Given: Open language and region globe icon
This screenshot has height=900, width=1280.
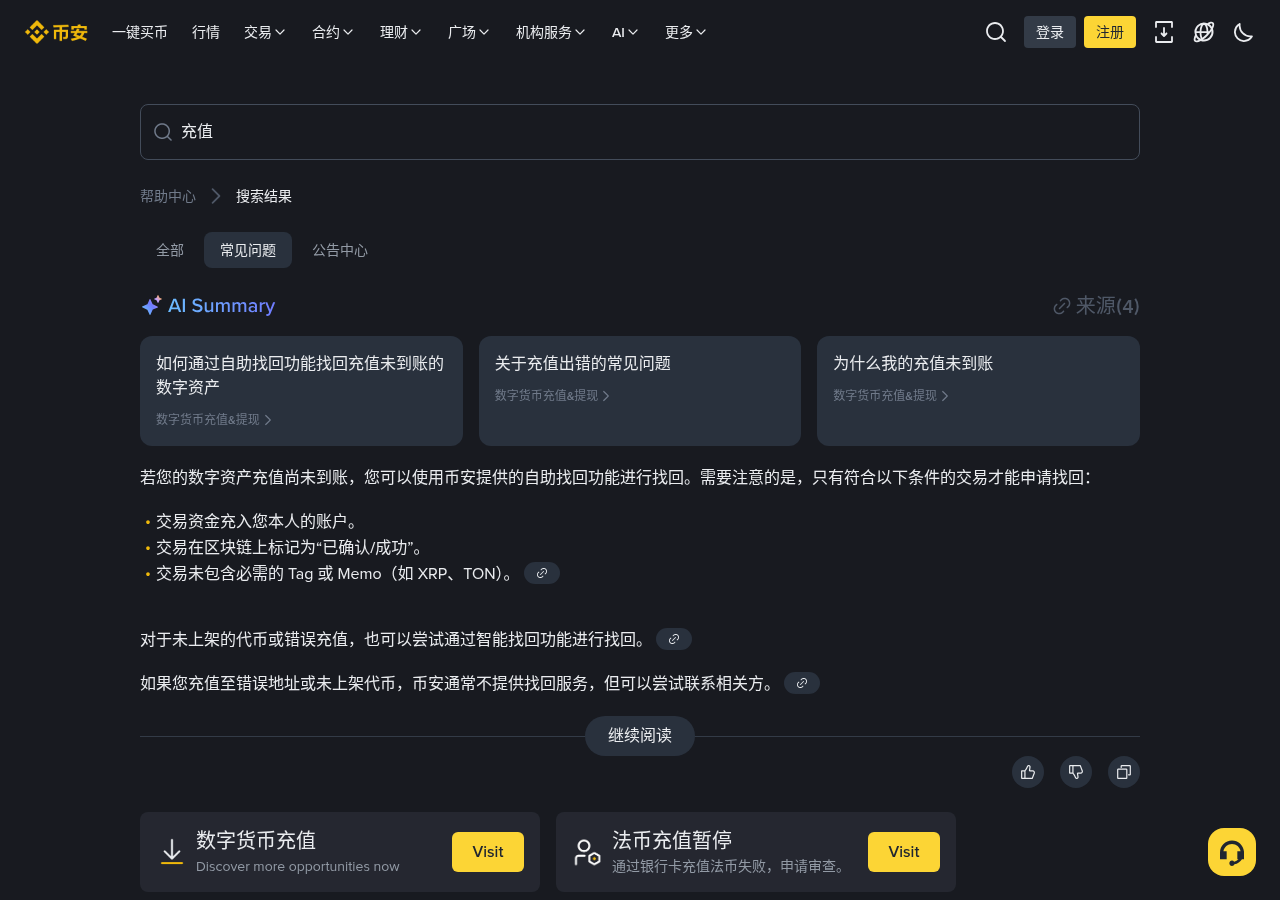Looking at the screenshot, I should tap(1204, 32).
